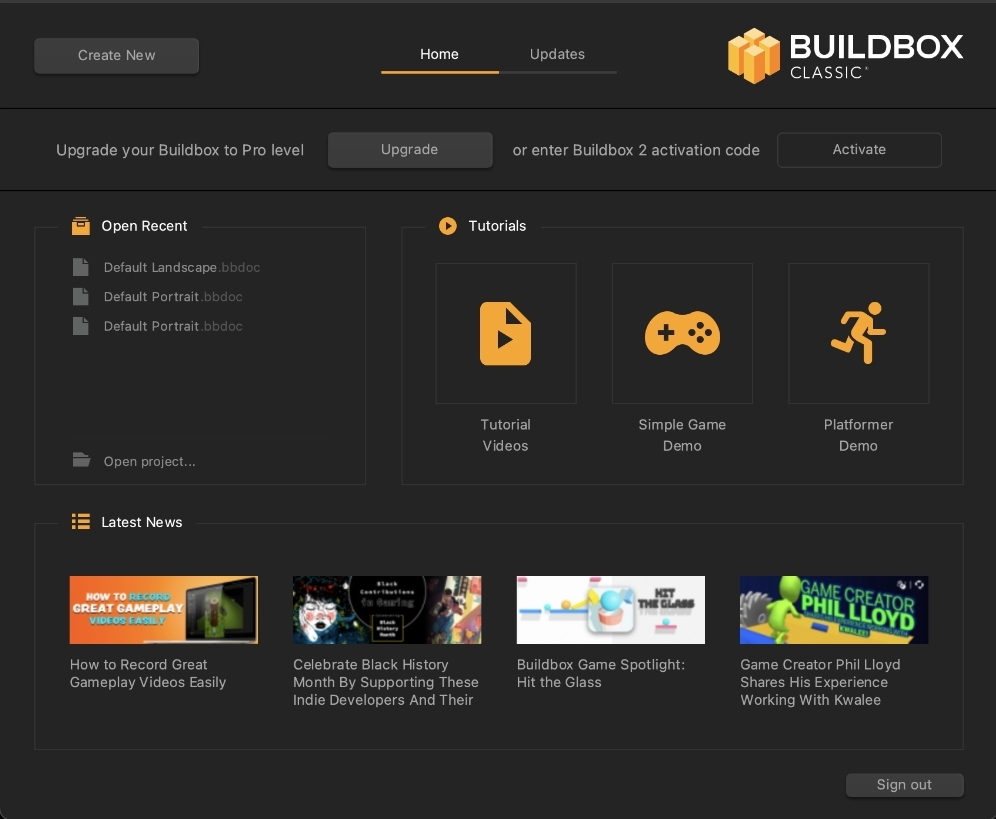Image resolution: width=996 pixels, height=819 pixels.
Task: Read 'How to Record Great Gameplay Videos Easily'
Action: (148, 673)
